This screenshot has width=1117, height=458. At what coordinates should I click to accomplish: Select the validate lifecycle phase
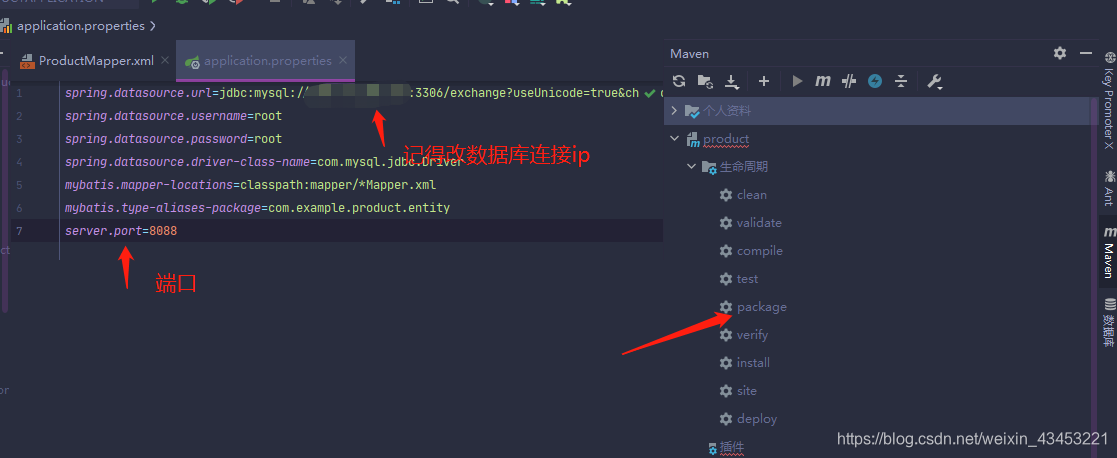(759, 222)
